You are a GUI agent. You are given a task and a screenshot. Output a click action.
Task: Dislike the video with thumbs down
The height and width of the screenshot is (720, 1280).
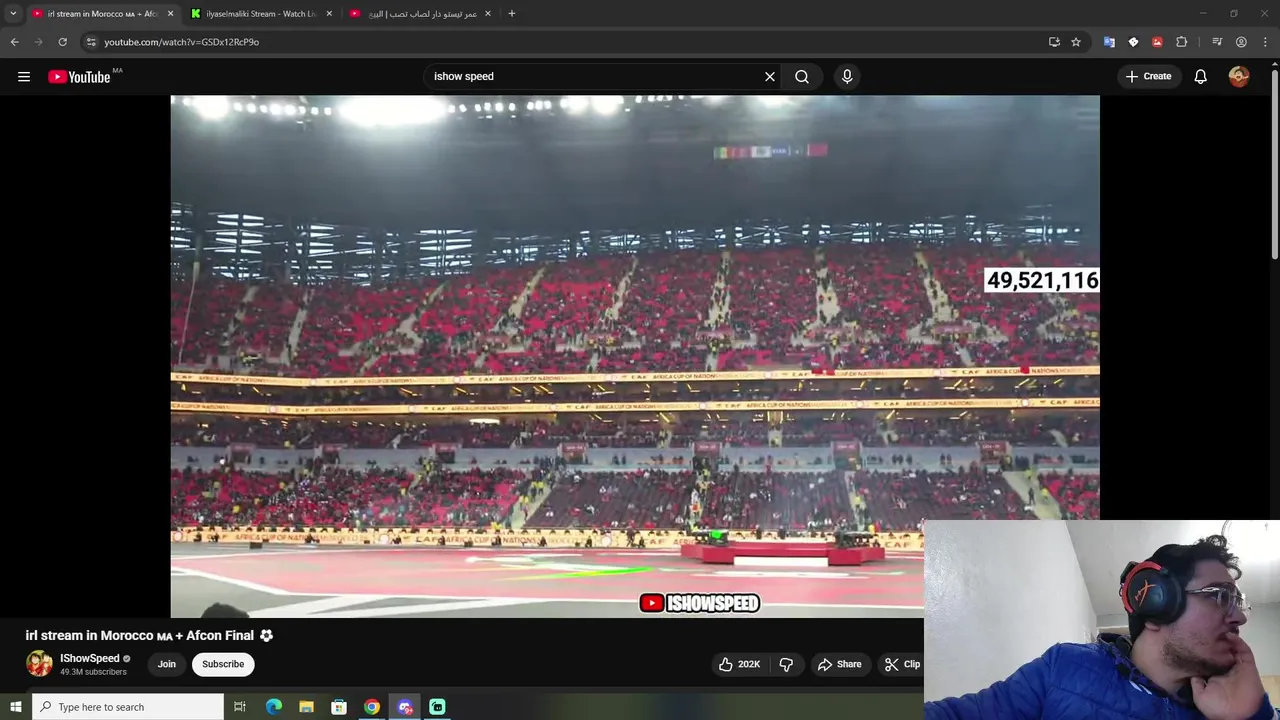pyautogui.click(x=786, y=664)
